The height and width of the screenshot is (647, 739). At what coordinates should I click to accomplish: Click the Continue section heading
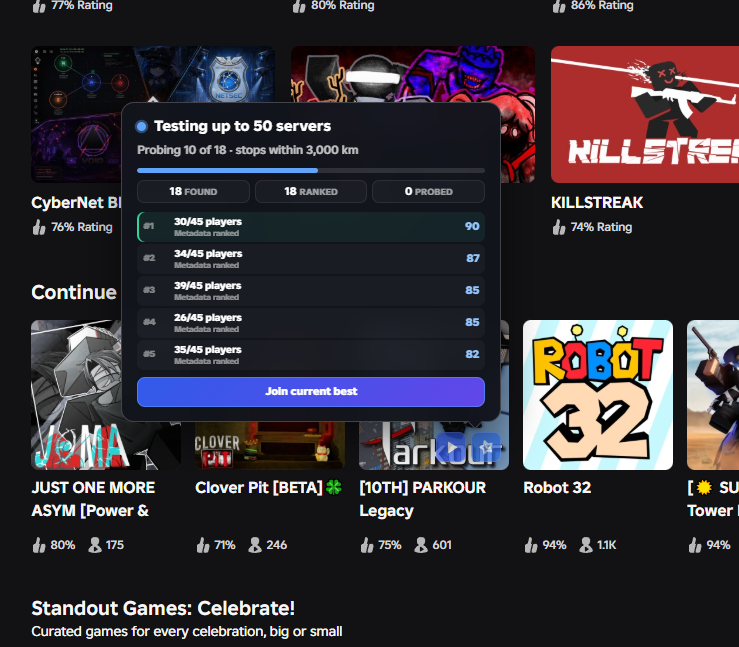tap(74, 292)
